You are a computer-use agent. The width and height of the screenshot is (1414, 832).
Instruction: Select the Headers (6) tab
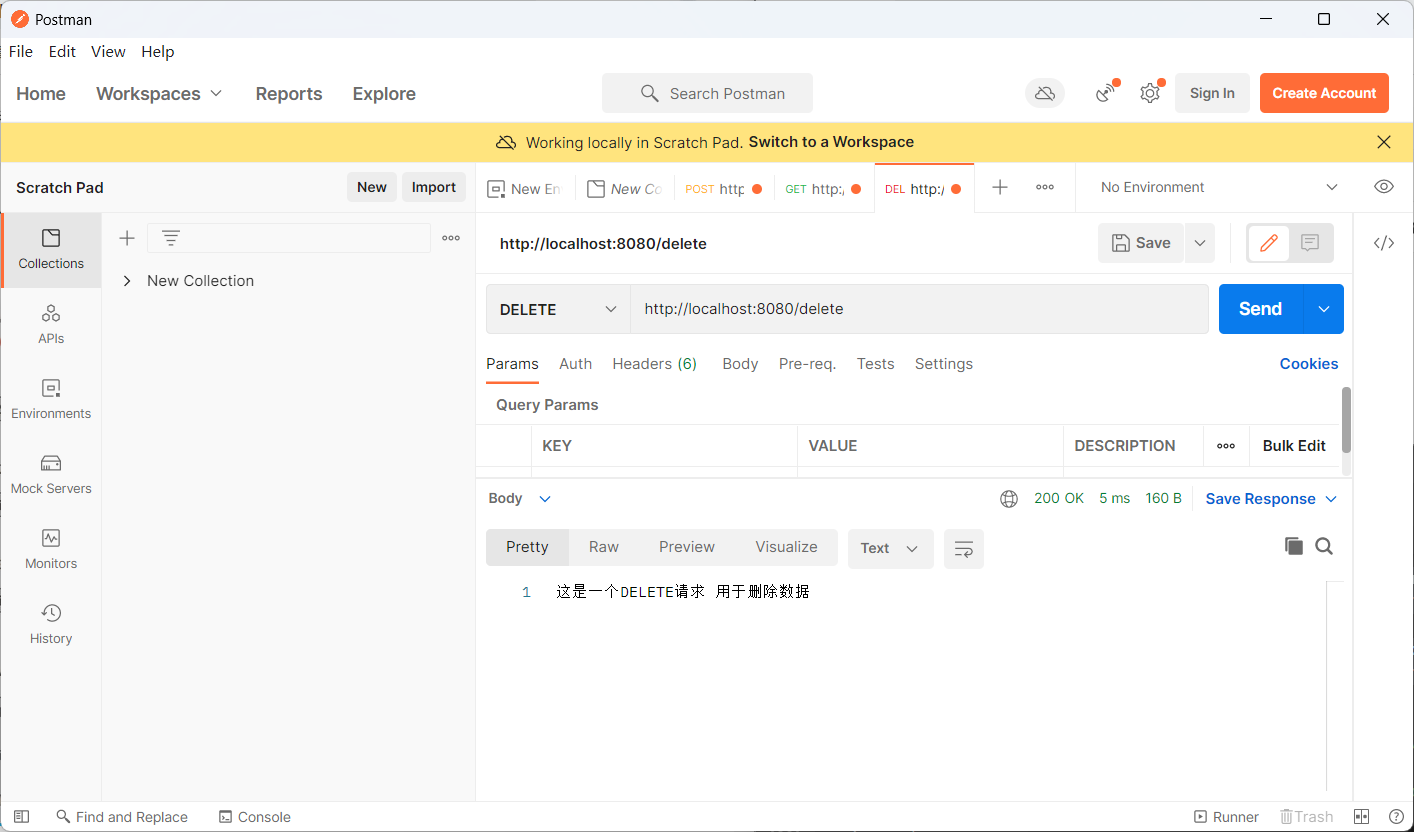pyautogui.click(x=654, y=364)
